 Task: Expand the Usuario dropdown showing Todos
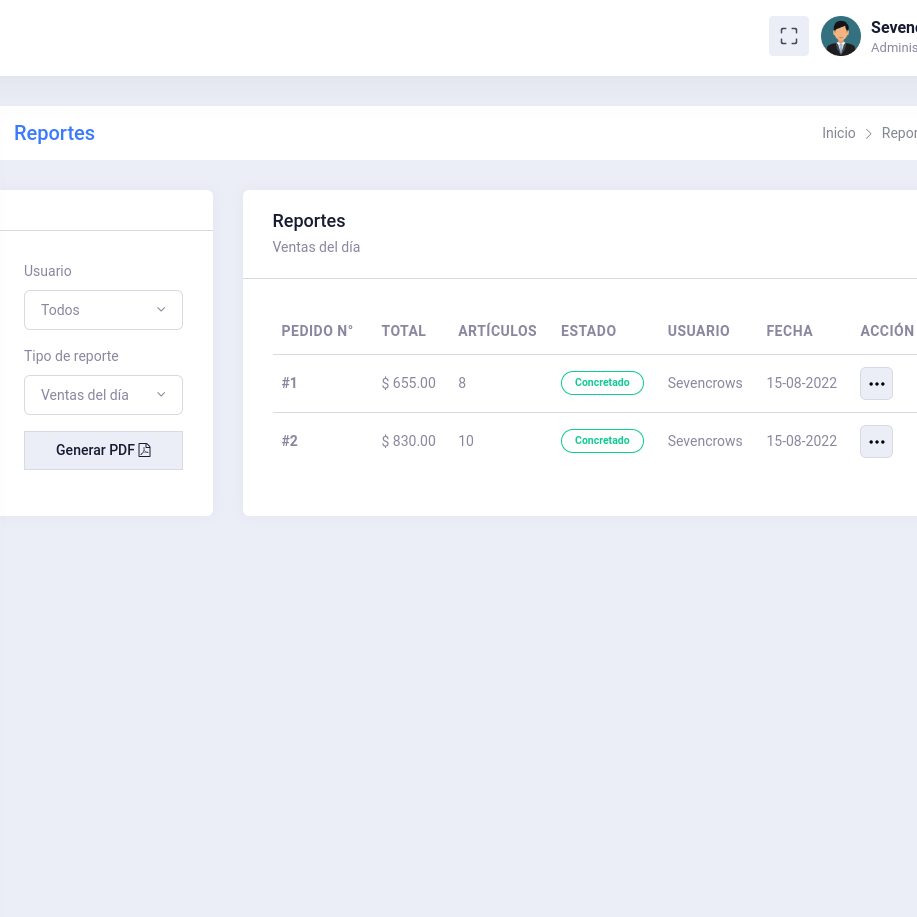point(103,310)
